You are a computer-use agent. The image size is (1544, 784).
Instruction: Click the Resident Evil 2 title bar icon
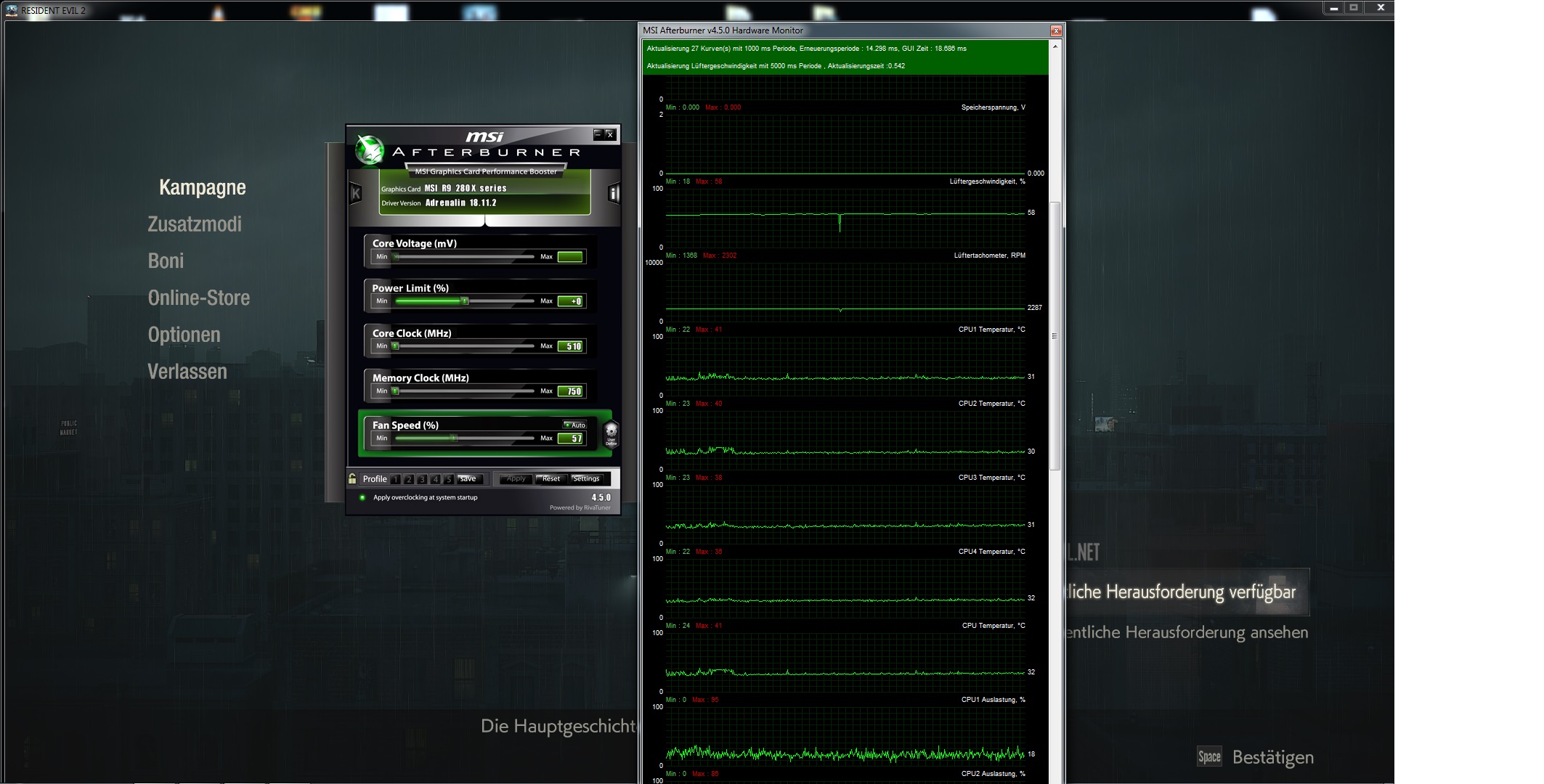point(12,10)
